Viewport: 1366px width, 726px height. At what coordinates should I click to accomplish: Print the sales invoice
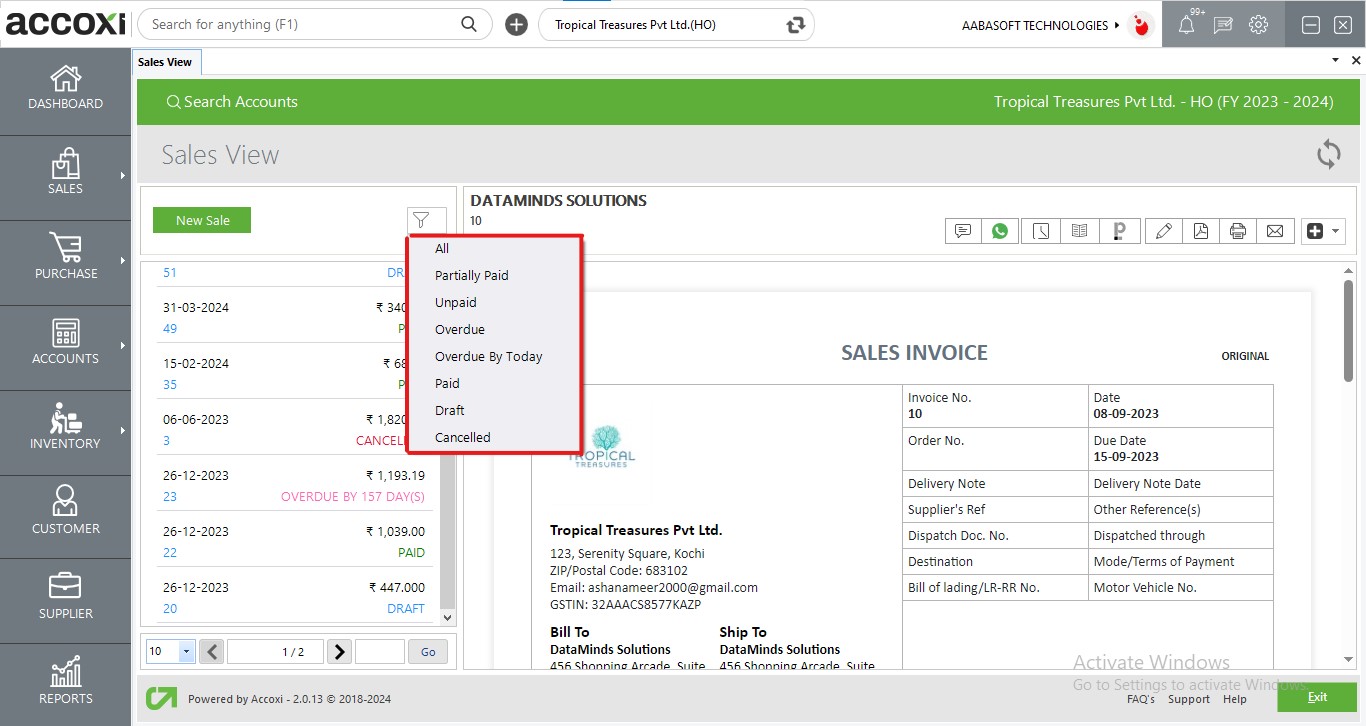(1237, 230)
